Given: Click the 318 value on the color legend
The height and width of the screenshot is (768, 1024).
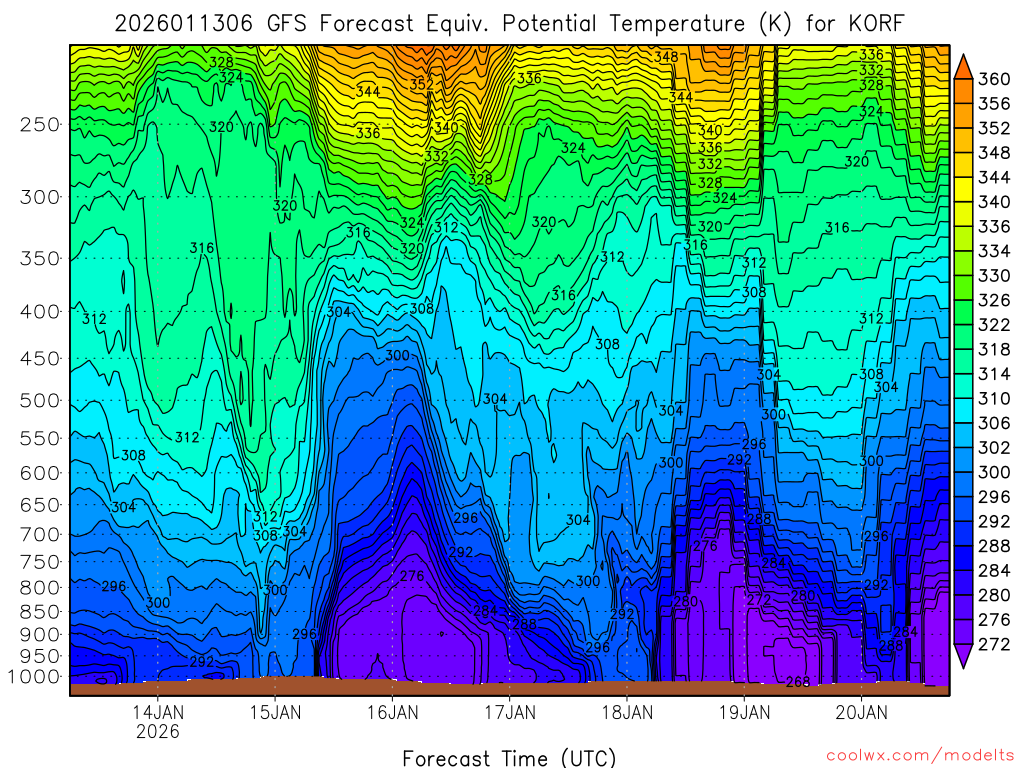Looking at the screenshot, I should 994,350.
